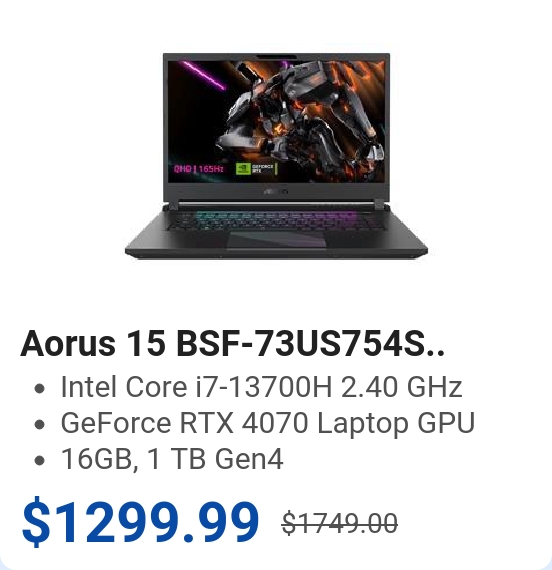Click the $1299.99 sale price
Image resolution: width=552 pixels, height=570 pixels.
tap(140, 522)
